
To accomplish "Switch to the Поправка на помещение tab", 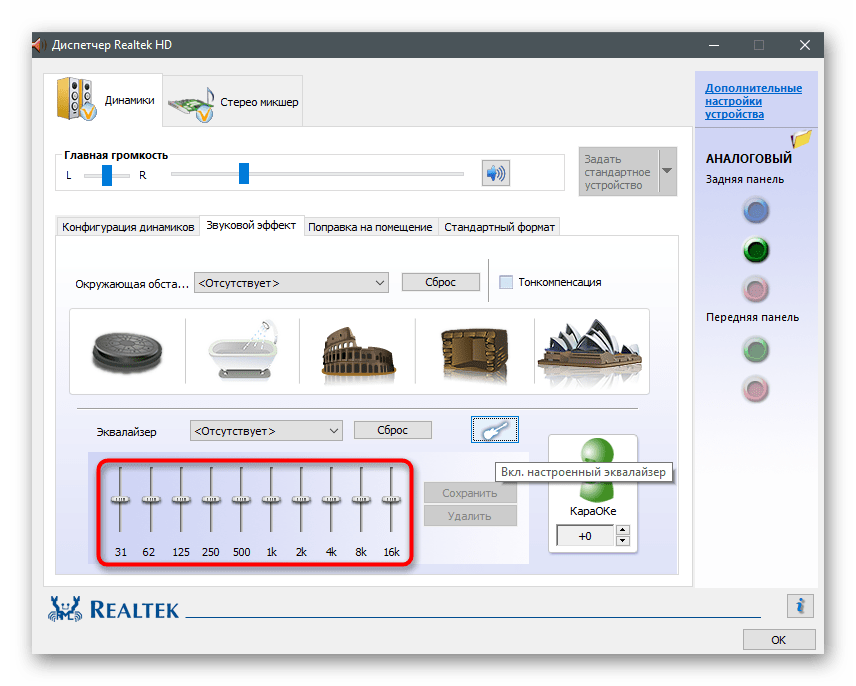I will [370, 227].
